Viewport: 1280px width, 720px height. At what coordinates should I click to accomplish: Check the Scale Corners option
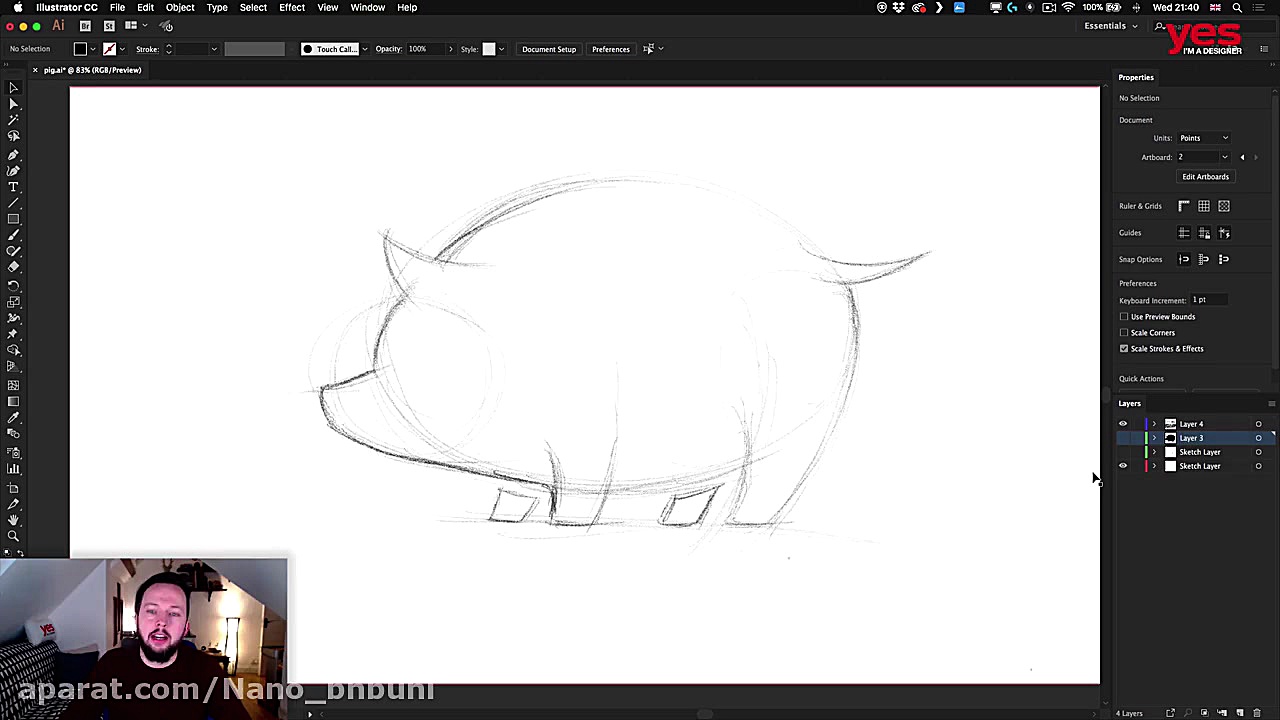click(x=1124, y=333)
